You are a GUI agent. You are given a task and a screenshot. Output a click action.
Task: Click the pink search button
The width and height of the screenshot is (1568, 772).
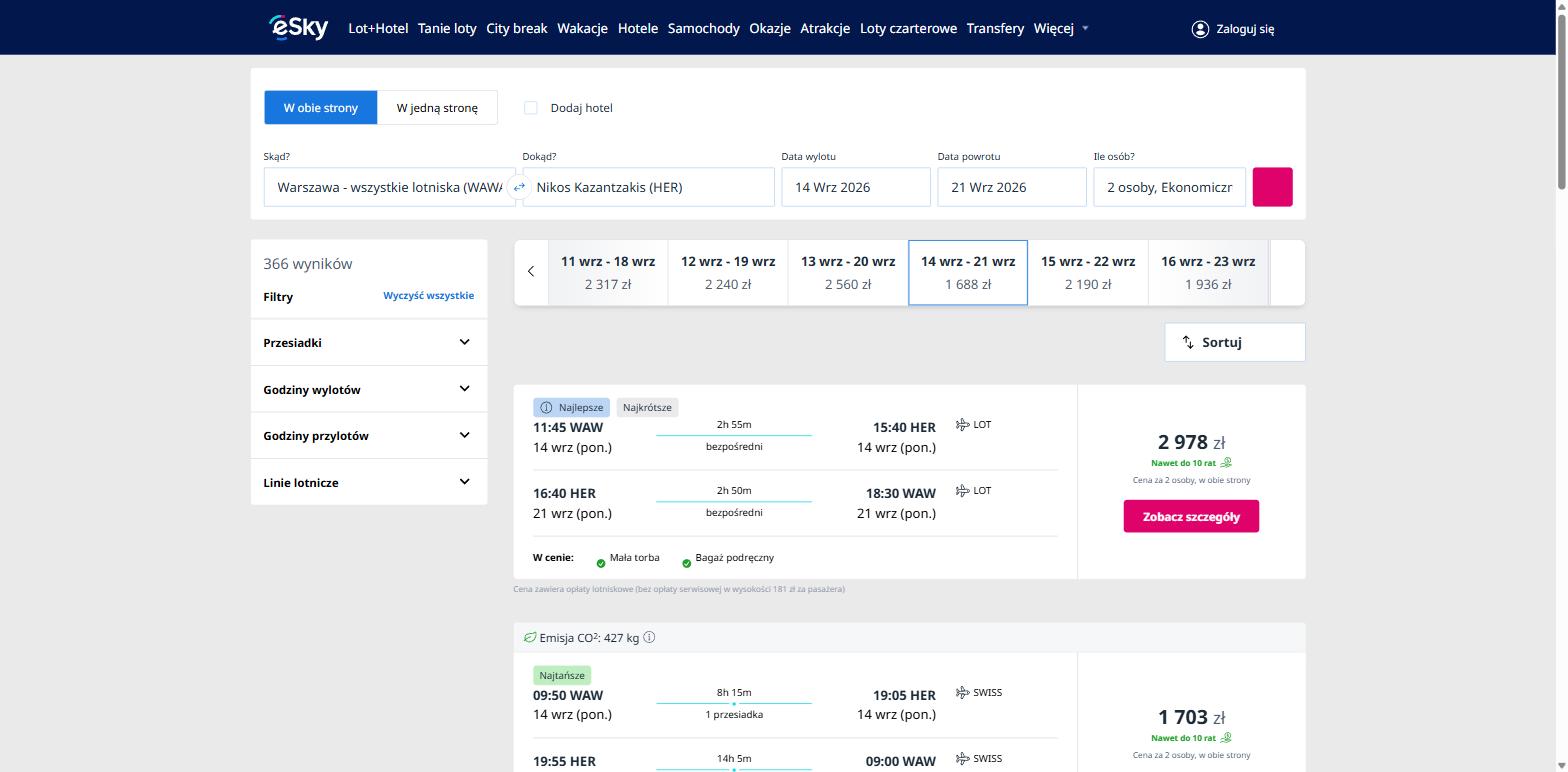tap(1273, 187)
